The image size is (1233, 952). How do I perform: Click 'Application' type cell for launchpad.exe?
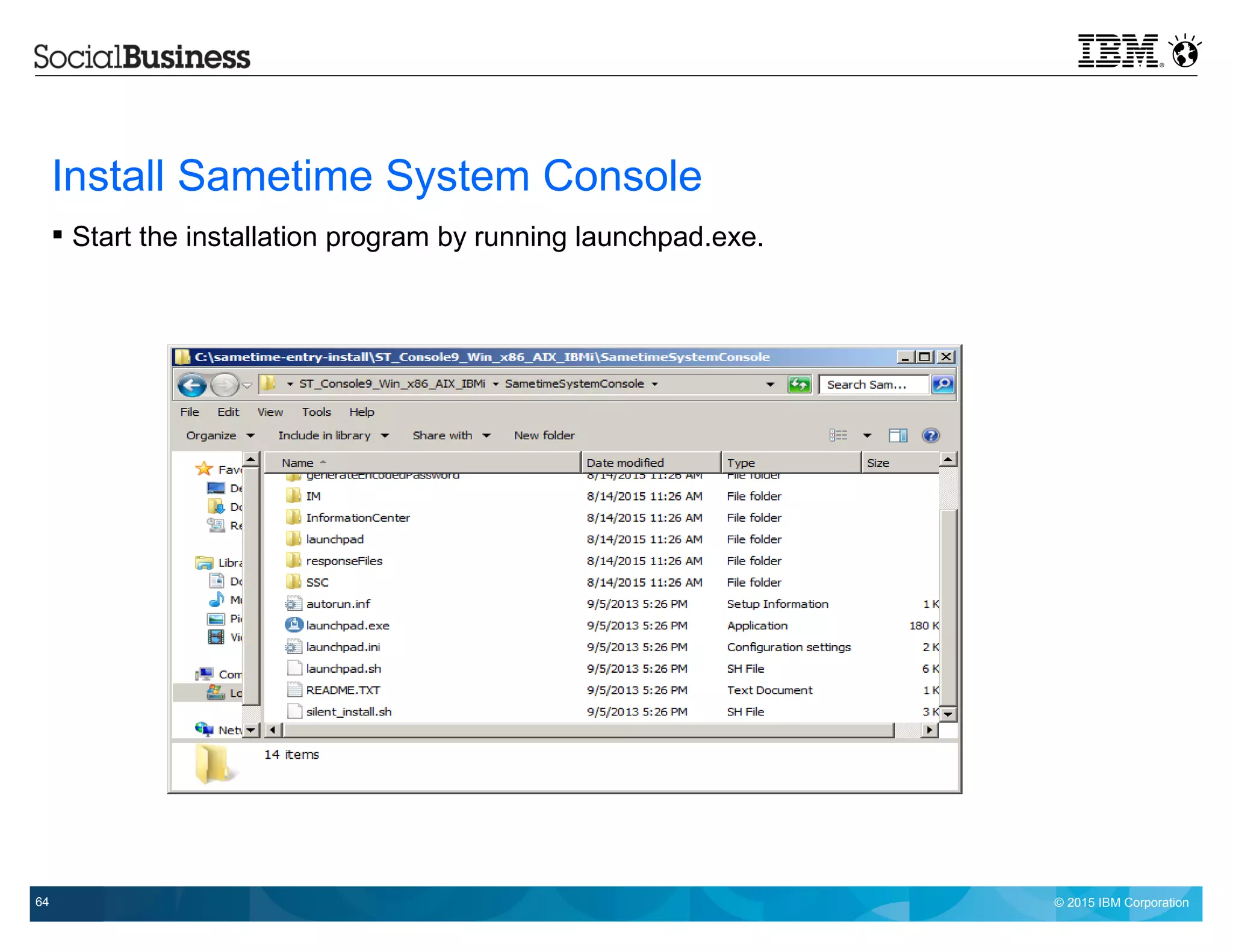[x=757, y=625]
